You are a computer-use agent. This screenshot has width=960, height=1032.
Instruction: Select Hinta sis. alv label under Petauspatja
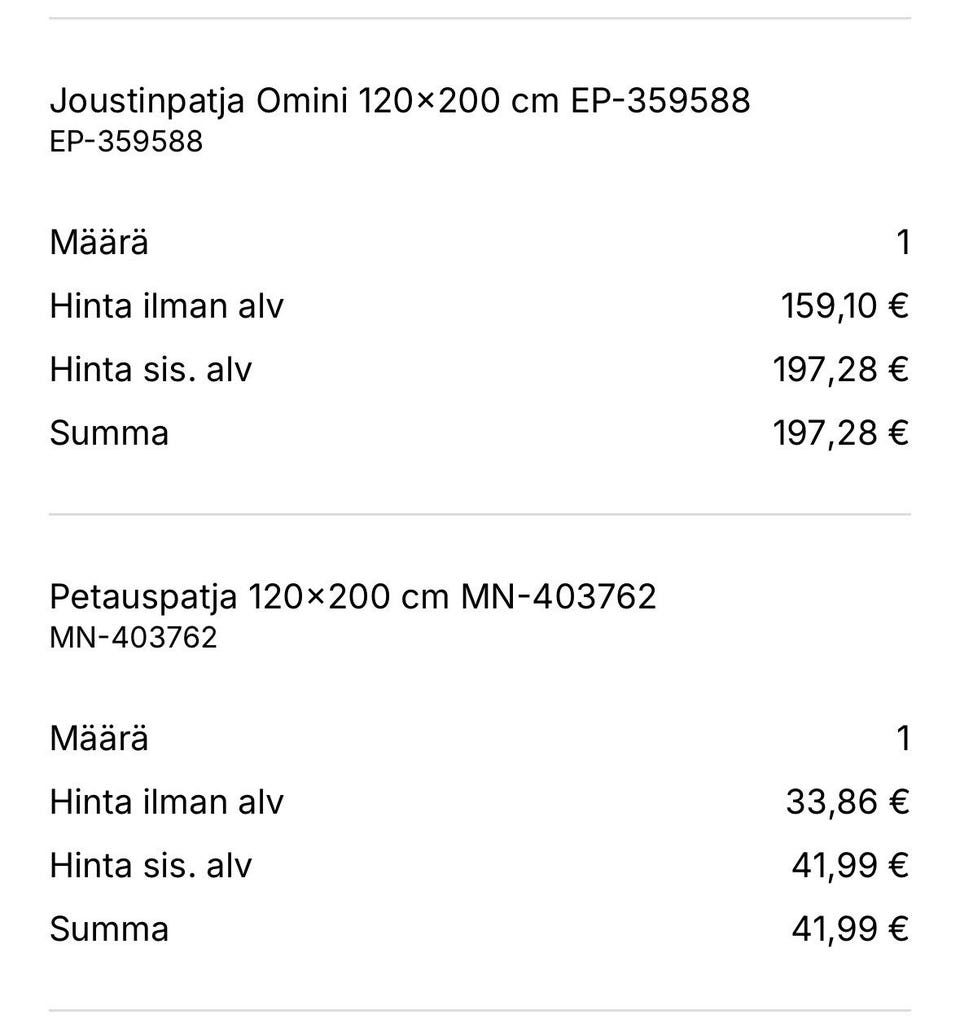(x=151, y=865)
